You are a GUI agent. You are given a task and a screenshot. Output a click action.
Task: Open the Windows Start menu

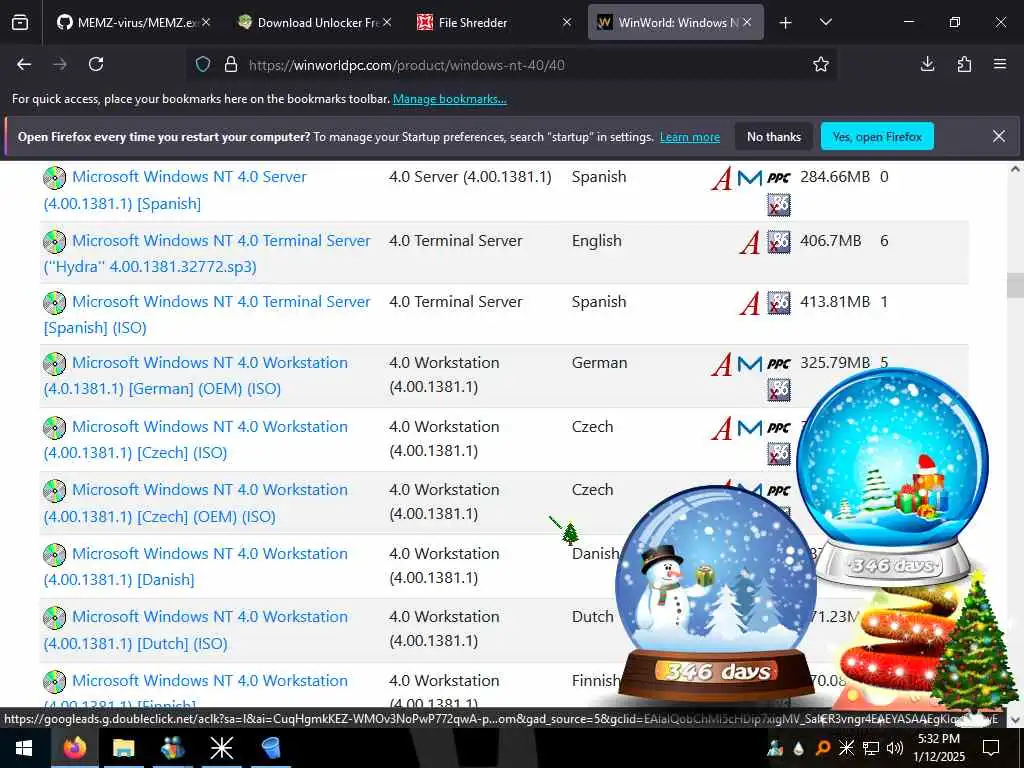pos(24,748)
